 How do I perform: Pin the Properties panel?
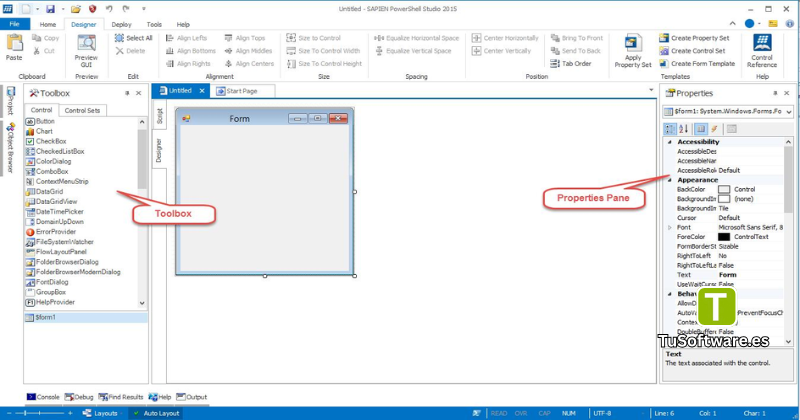(775, 93)
